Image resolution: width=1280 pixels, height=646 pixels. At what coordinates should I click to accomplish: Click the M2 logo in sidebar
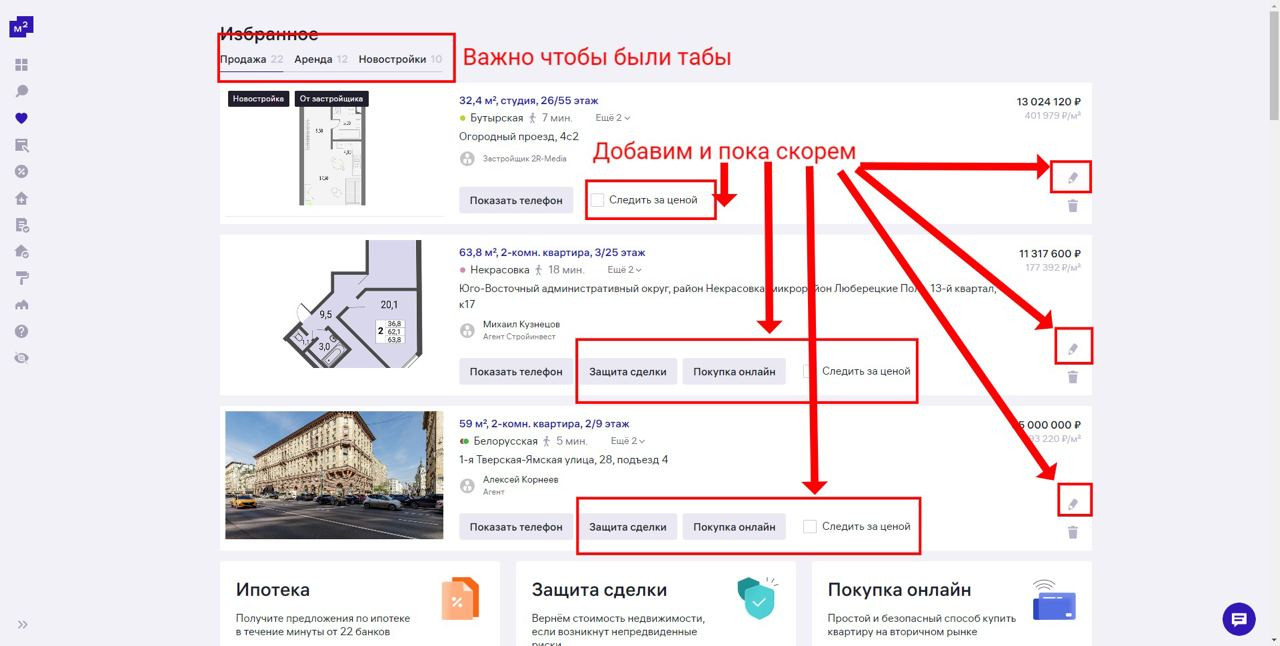(x=21, y=27)
